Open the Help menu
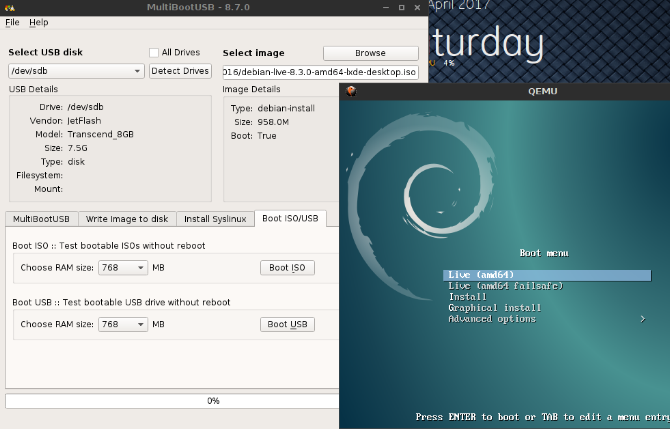 [38, 22]
